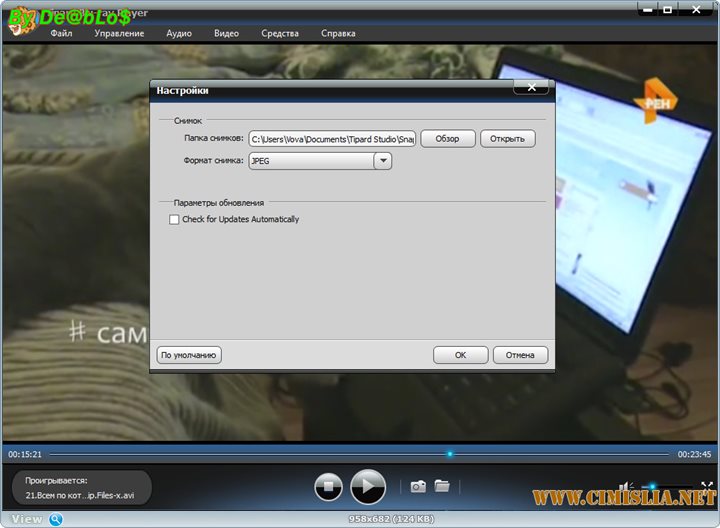Click the JPEG format value text
The image size is (720, 528).
tap(260, 161)
